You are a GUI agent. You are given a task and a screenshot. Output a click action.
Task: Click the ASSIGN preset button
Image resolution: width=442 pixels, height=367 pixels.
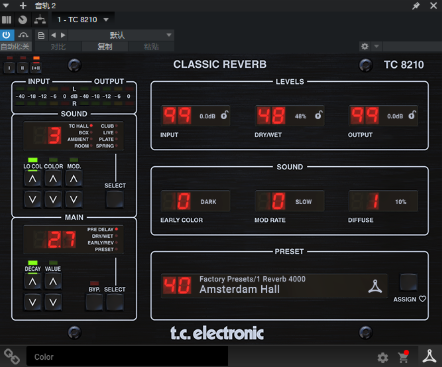pyautogui.click(x=408, y=283)
